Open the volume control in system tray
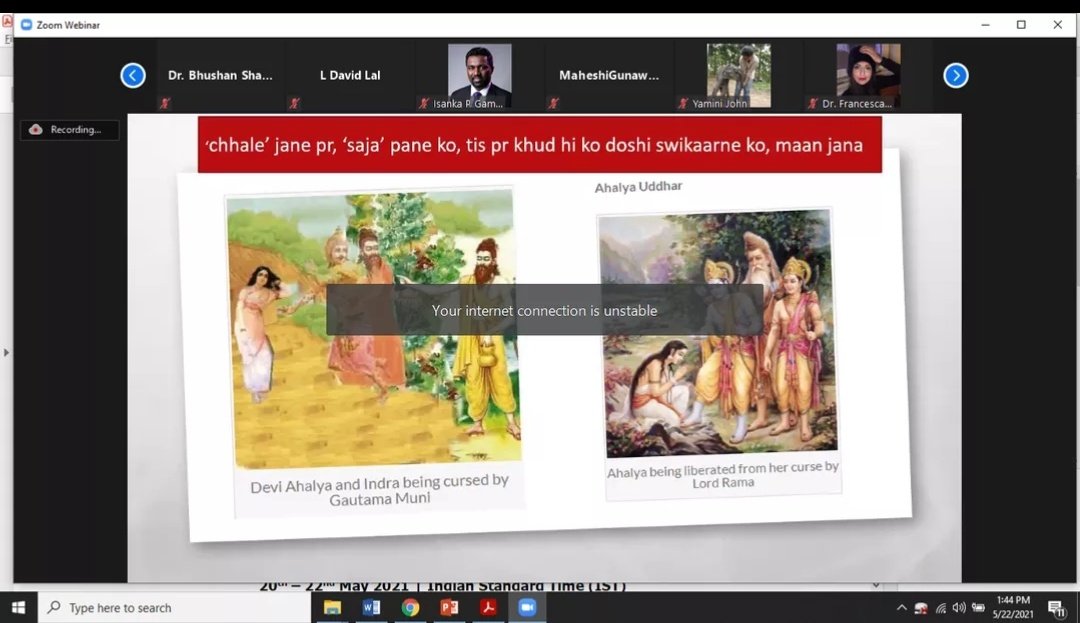1080x623 pixels. 959,608
